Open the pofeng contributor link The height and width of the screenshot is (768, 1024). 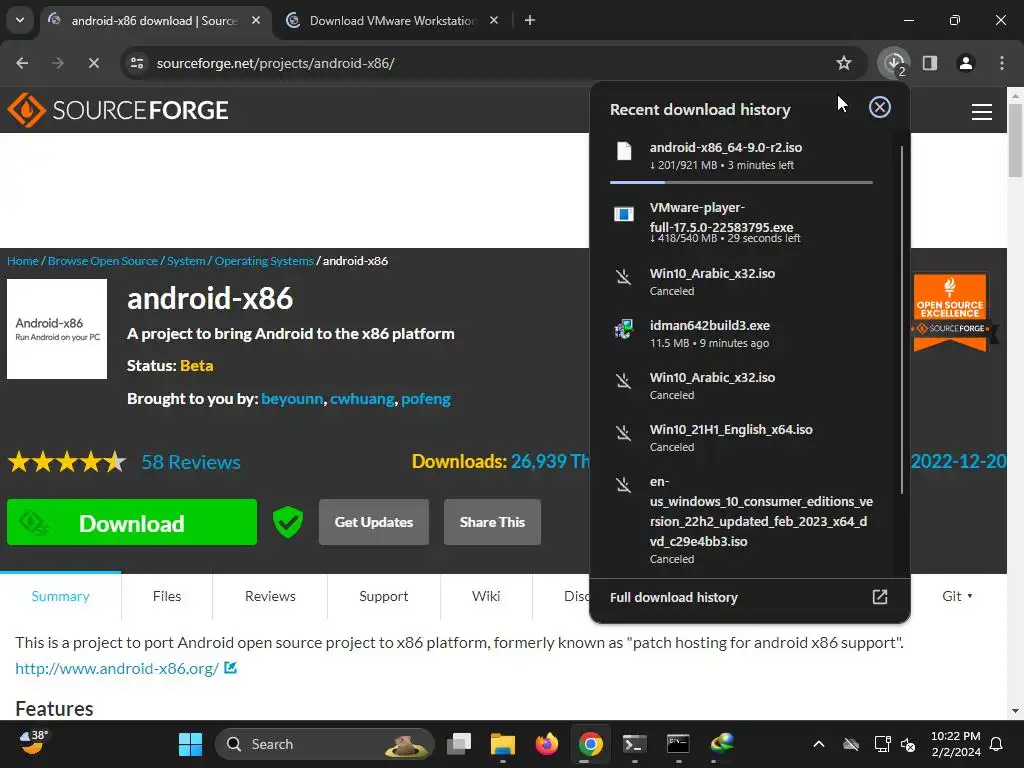click(426, 399)
